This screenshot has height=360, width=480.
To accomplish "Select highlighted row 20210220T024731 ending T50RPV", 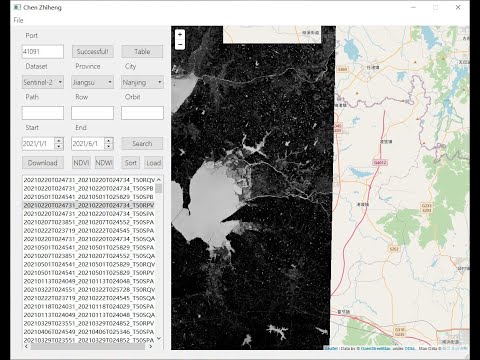I will tap(89, 205).
